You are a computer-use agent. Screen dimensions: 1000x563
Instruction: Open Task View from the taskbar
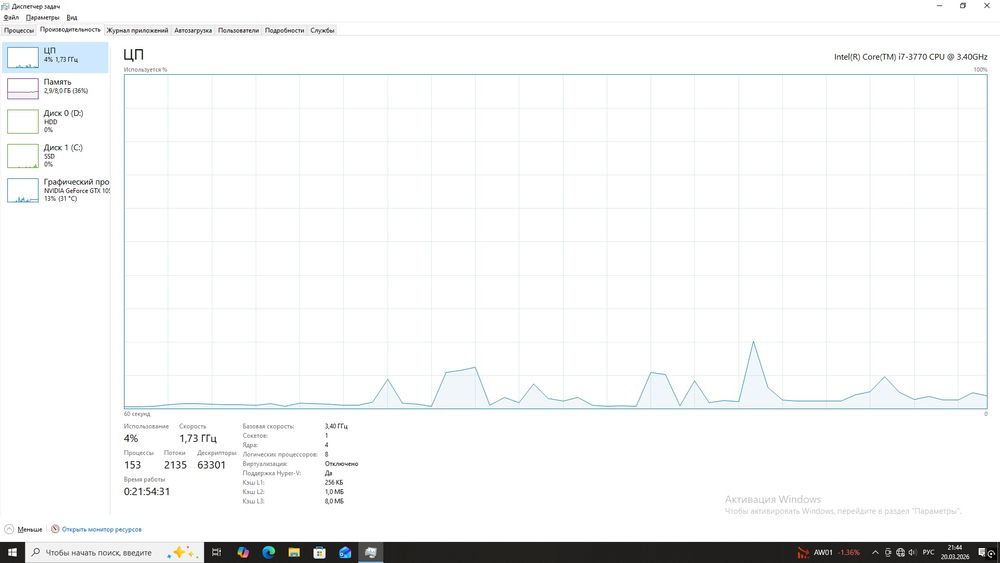tap(216, 552)
